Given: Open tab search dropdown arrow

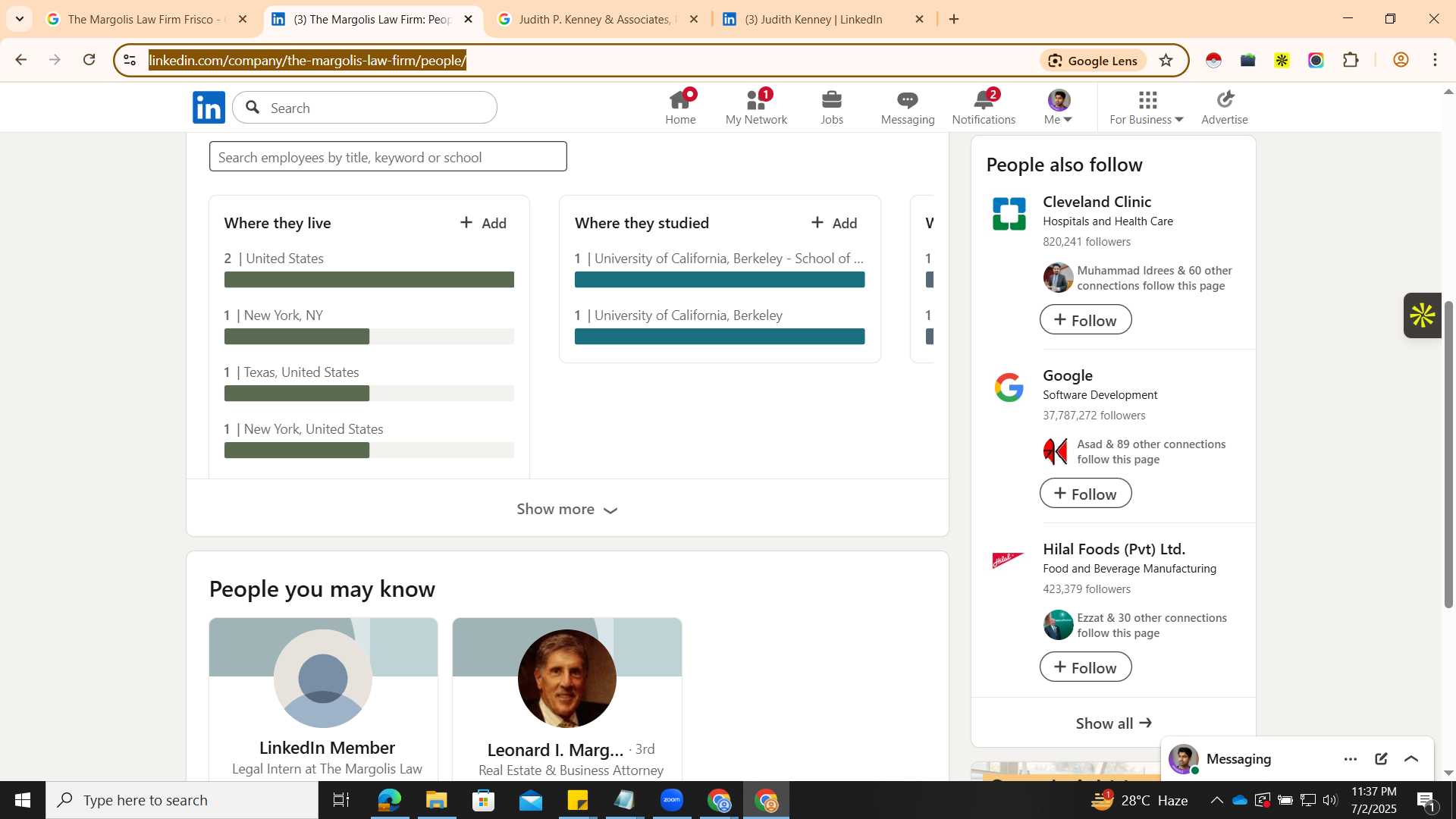Looking at the screenshot, I should pos(20,19).
